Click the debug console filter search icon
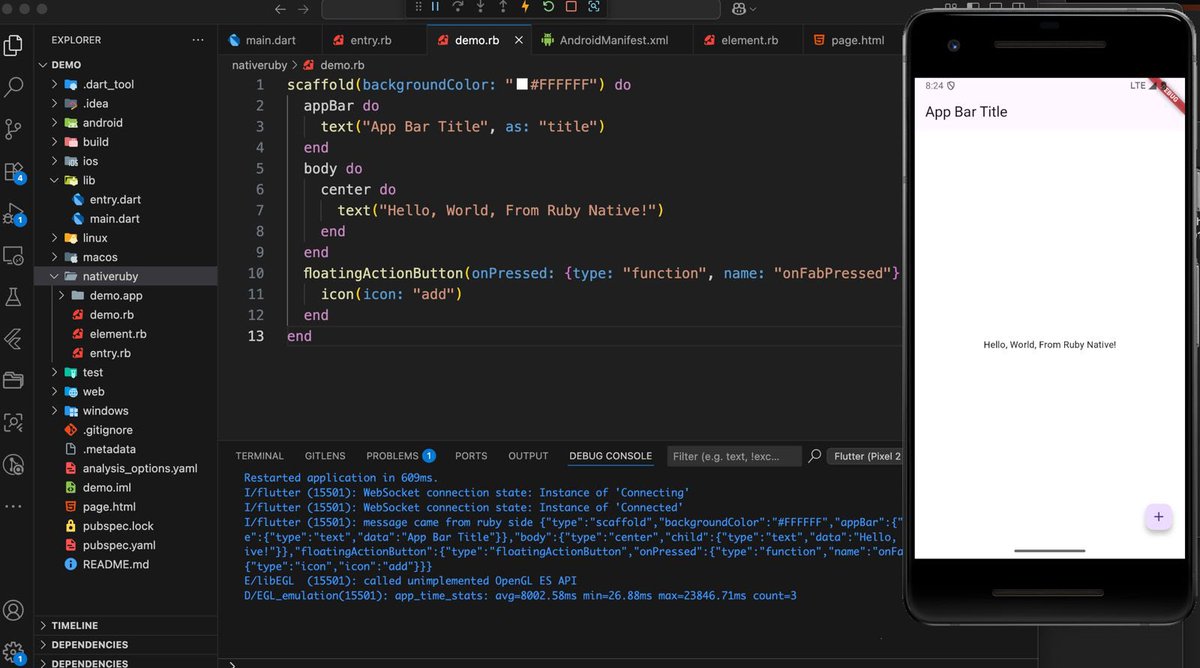 pos(815,456)
